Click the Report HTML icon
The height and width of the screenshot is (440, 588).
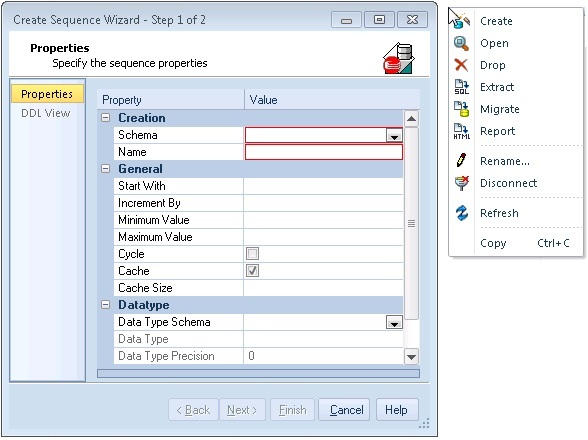(x=462, y=131)
